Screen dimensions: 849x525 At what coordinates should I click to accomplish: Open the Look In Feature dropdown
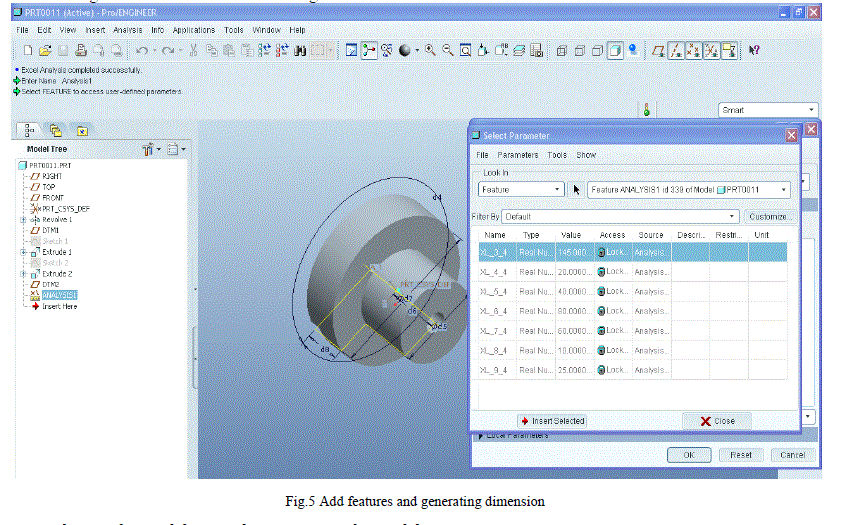tap(520, 189)
